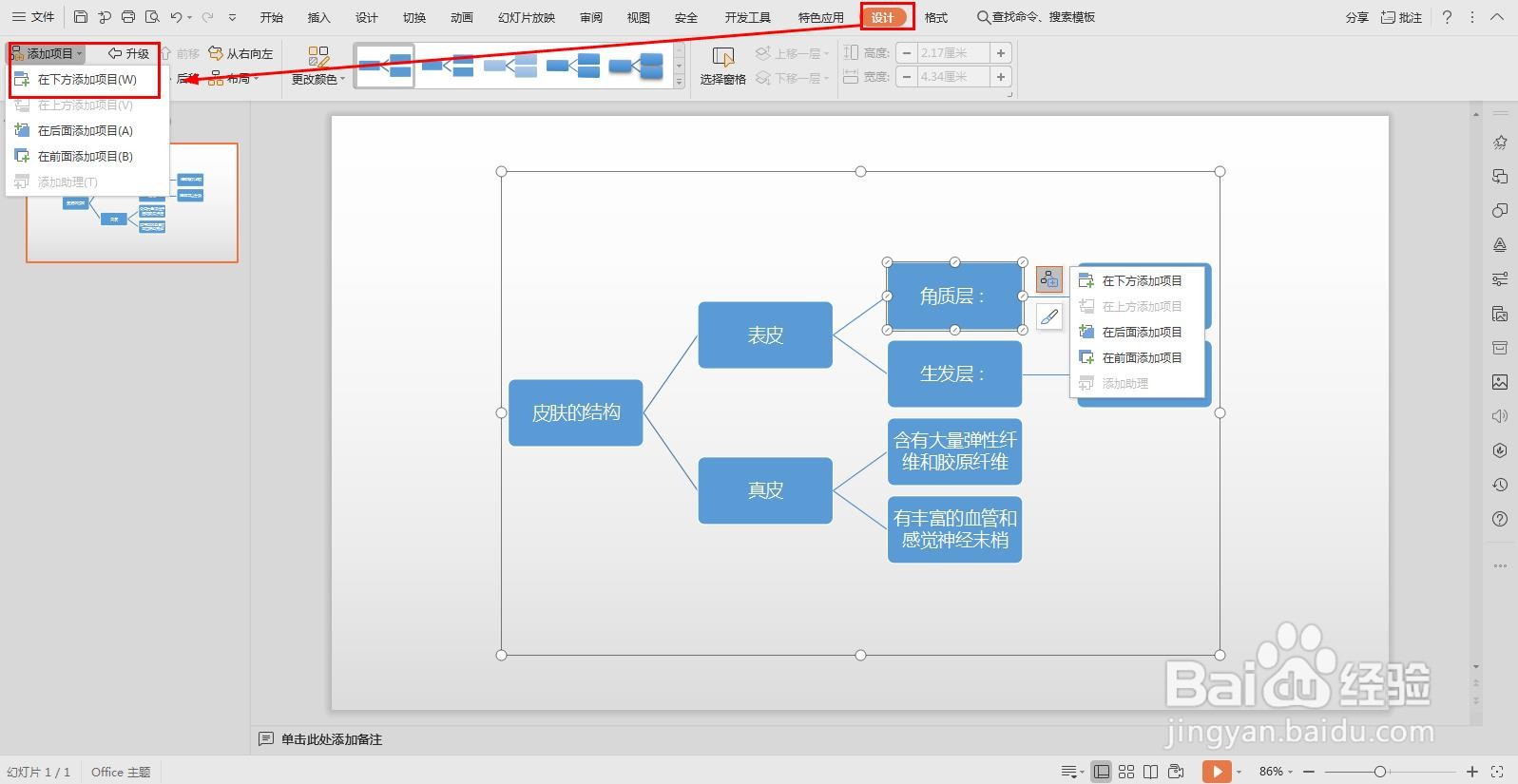Collapse the ribbon with the top-right chevron
This screenshot has width=1518, height=784.
pyautogui.click(x=1497, y=17)
